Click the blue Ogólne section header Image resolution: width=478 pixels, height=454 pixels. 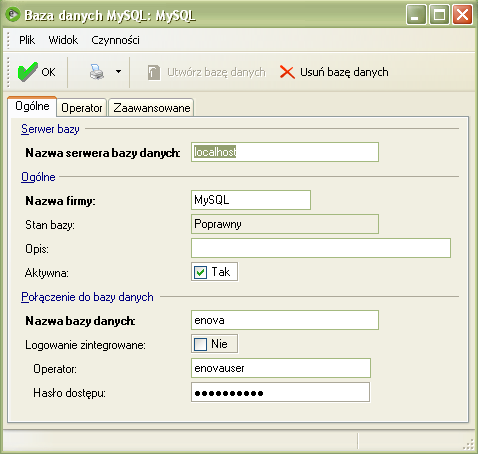[x=38, y=177]
